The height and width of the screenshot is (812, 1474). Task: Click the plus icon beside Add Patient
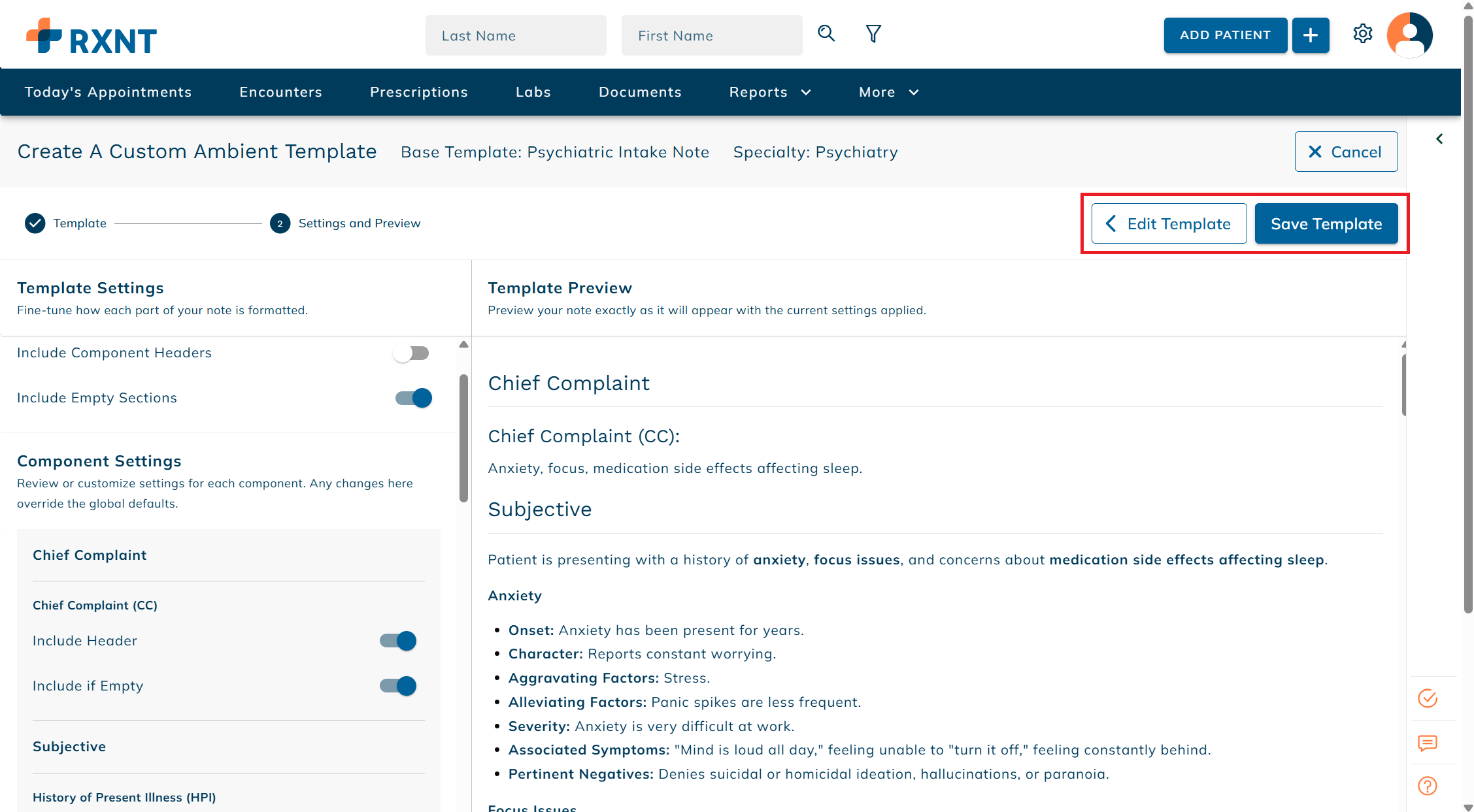coord(1310,35)
